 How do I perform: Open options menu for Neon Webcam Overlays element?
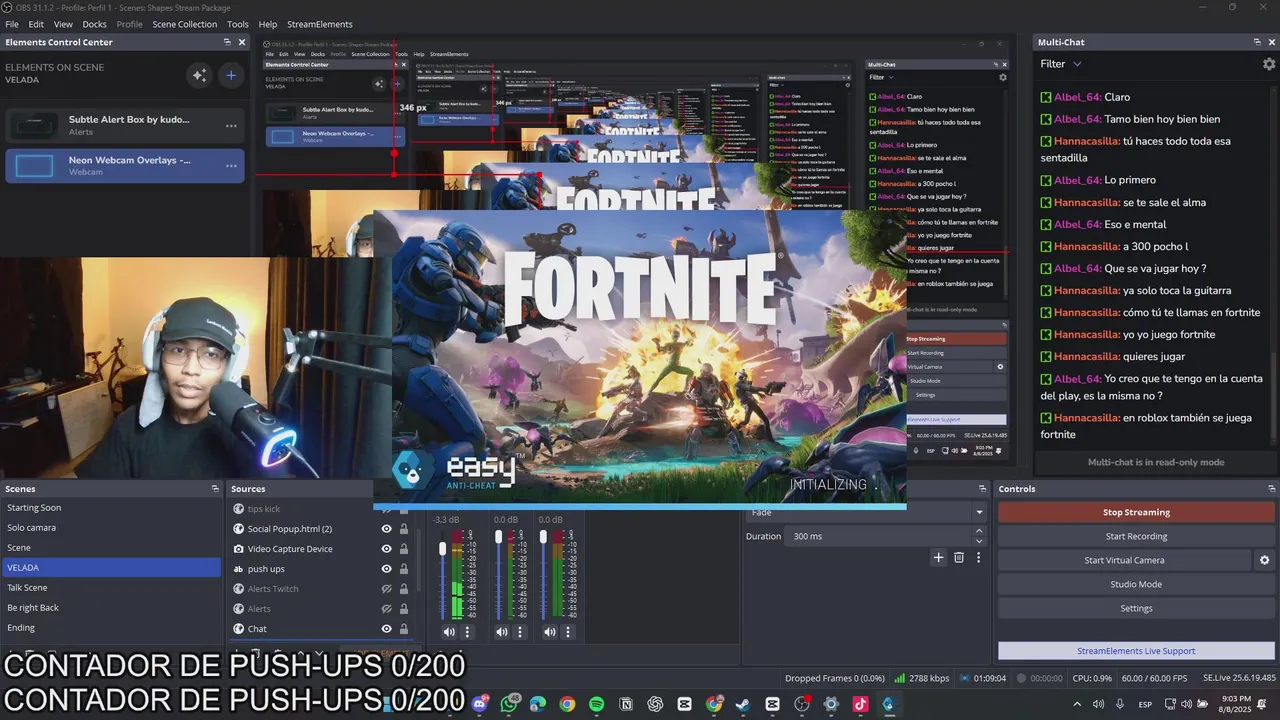pos(231,166)
